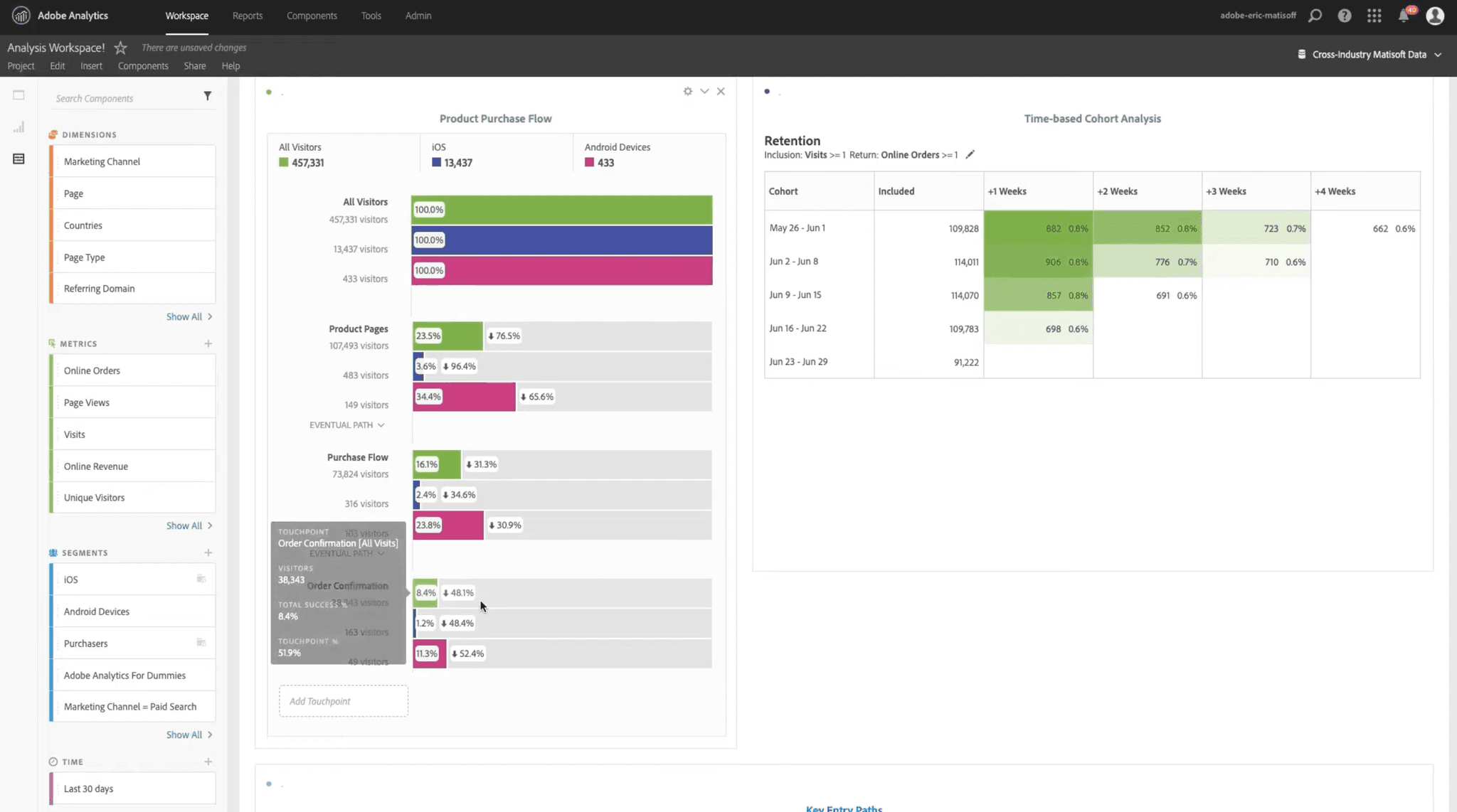1457x812 pixels.
Task: Click the Add Touchpoint button
Action: [343, 700]
